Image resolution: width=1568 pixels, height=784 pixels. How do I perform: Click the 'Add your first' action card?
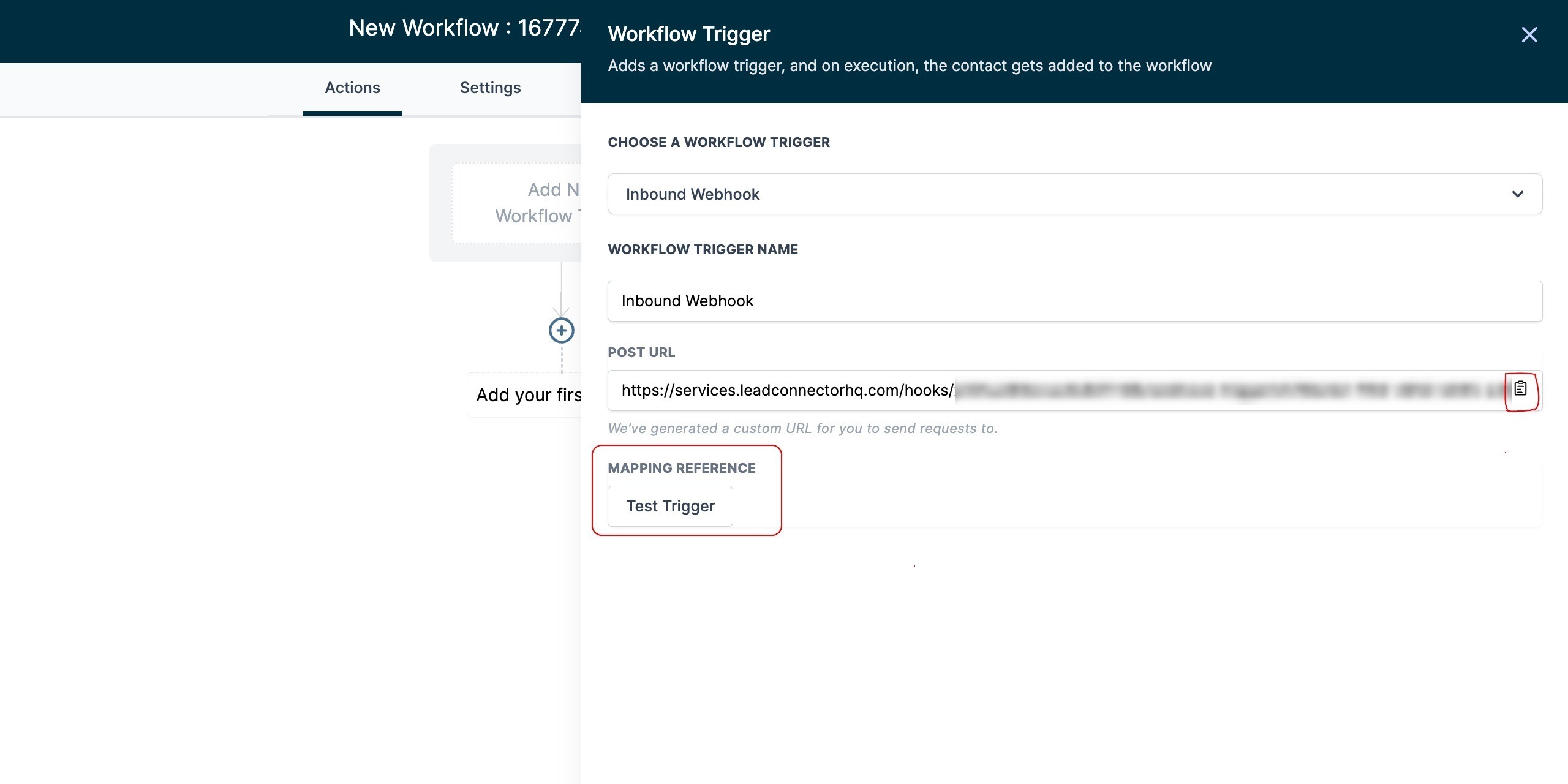coord(528,395)
